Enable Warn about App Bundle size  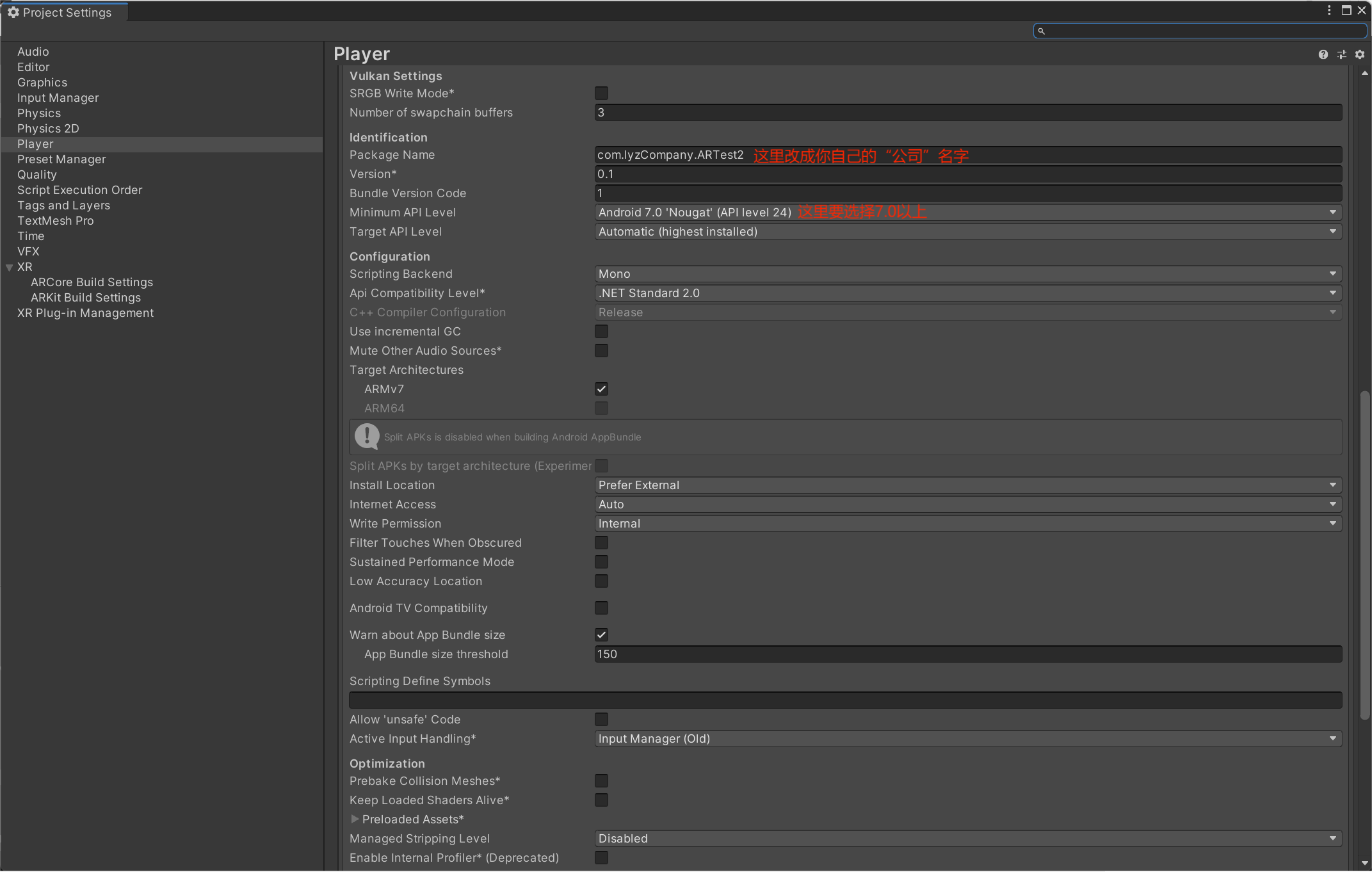click(x=601, y=635)
